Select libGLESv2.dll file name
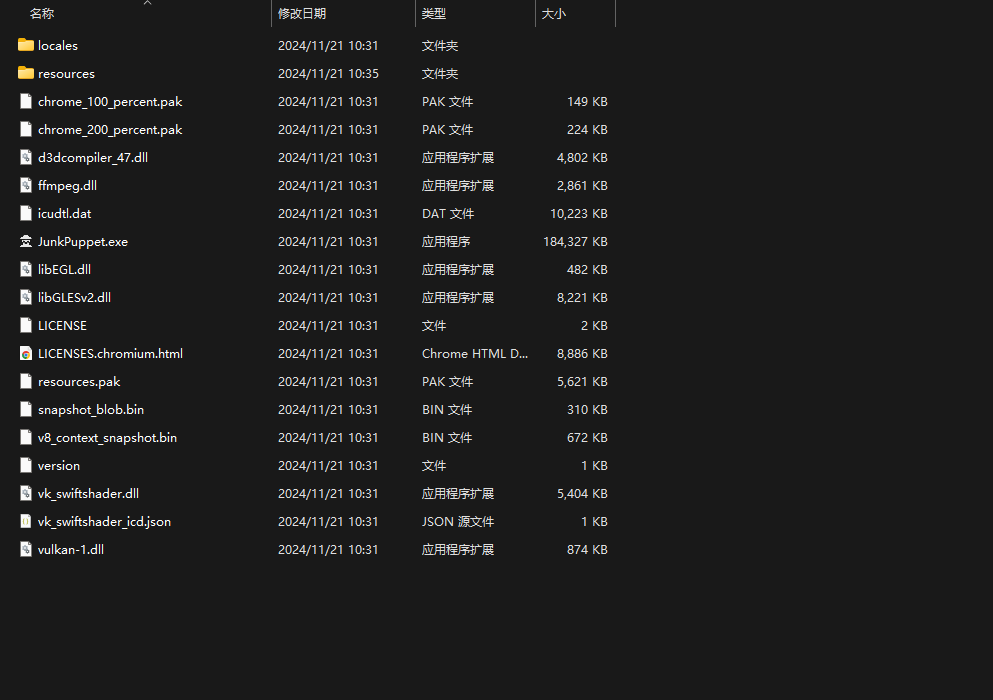 click(74, 297)
